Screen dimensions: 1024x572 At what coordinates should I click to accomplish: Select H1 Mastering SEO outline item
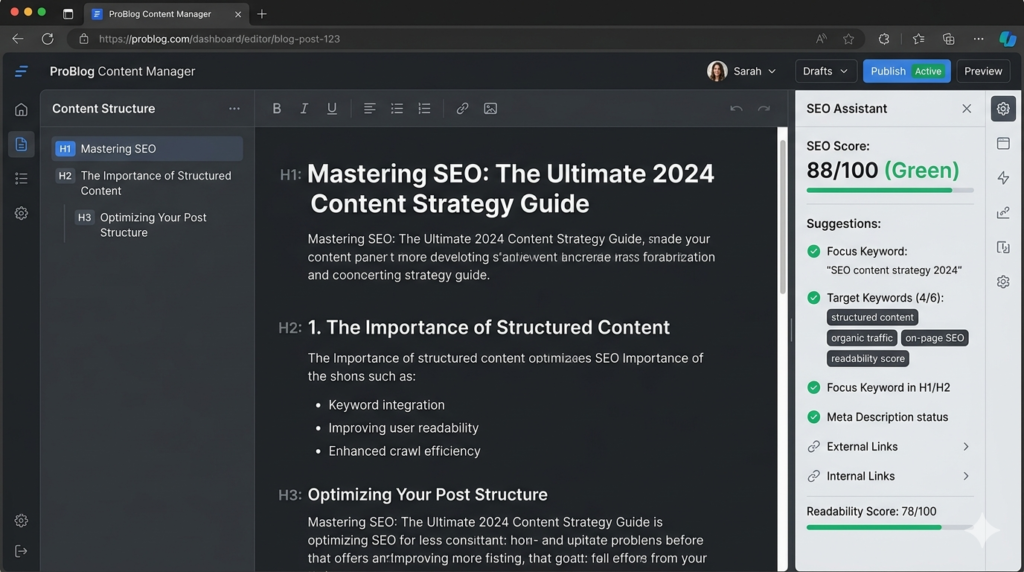click(147, 149)
